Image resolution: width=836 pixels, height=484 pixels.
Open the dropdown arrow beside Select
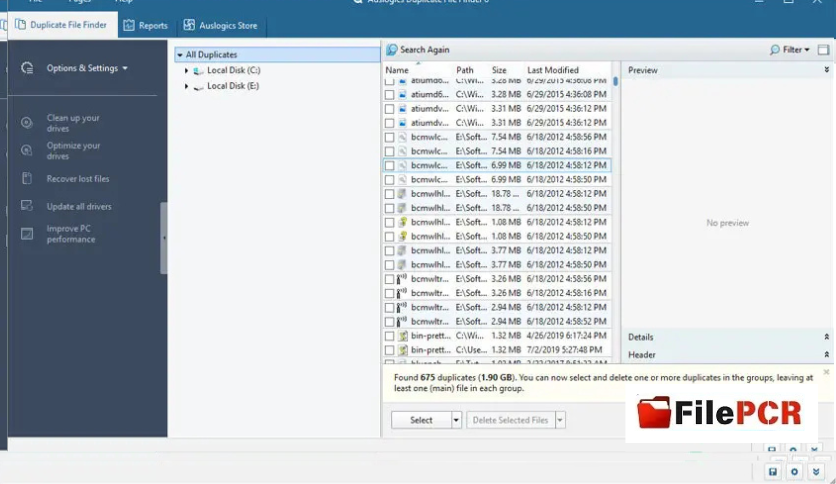456,420
